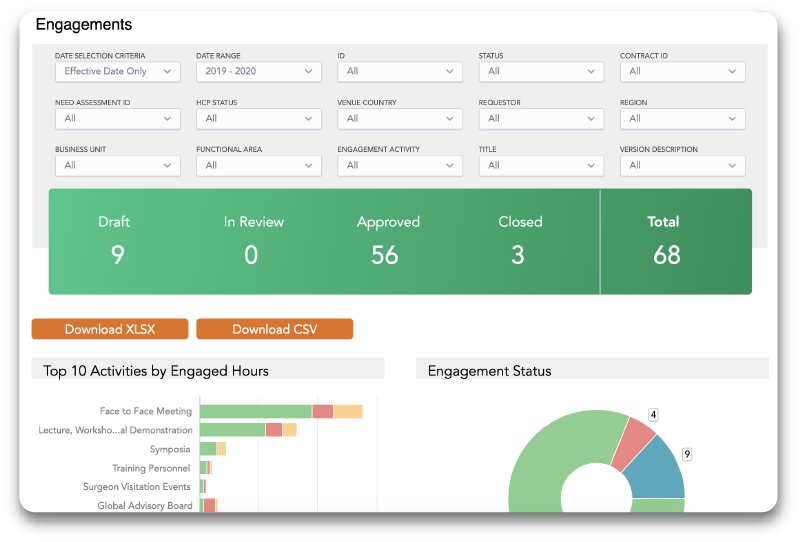Open the Date Selection Criteria dropdown
Screen dimensions: 800x542
117,72
